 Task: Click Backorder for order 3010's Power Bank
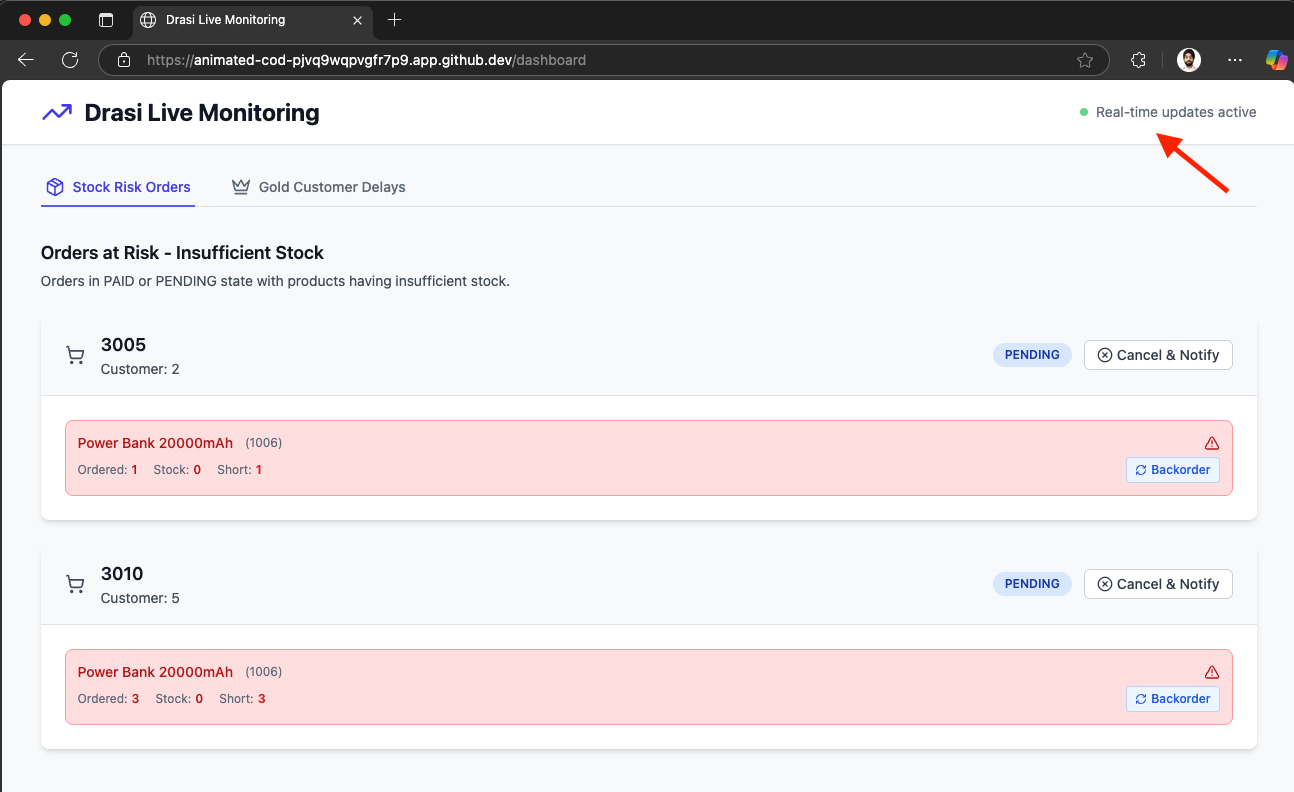click(x=1172, y=698)
